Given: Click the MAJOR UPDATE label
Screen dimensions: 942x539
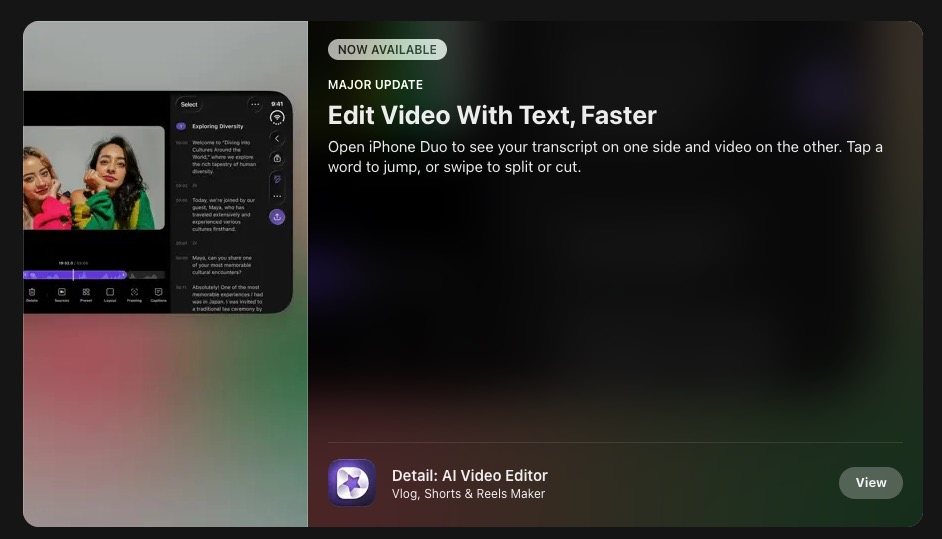Looking at the screenshot, I should point(375,85).
